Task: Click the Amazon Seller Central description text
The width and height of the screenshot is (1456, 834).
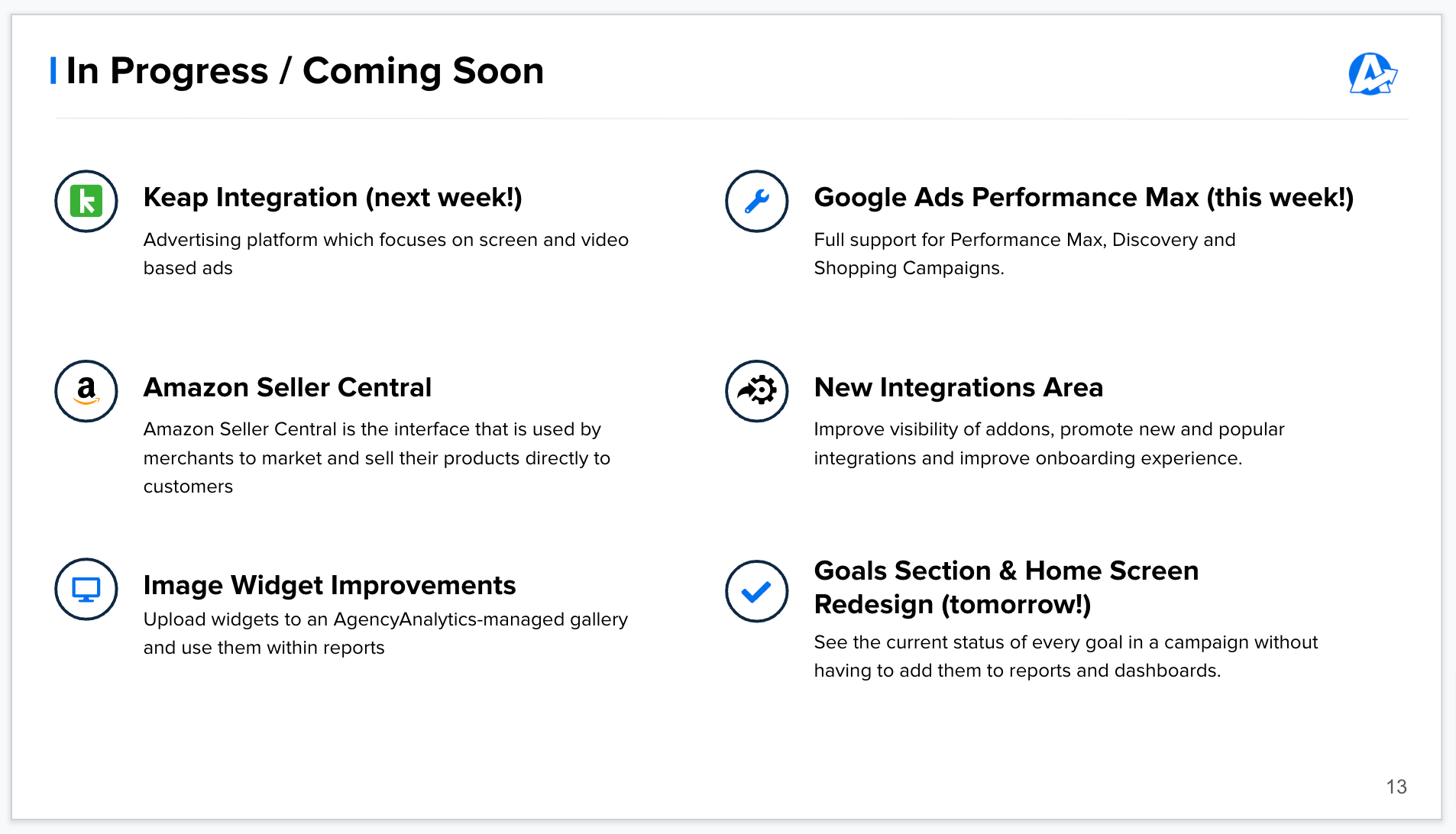Action: [x=377, y=457]
